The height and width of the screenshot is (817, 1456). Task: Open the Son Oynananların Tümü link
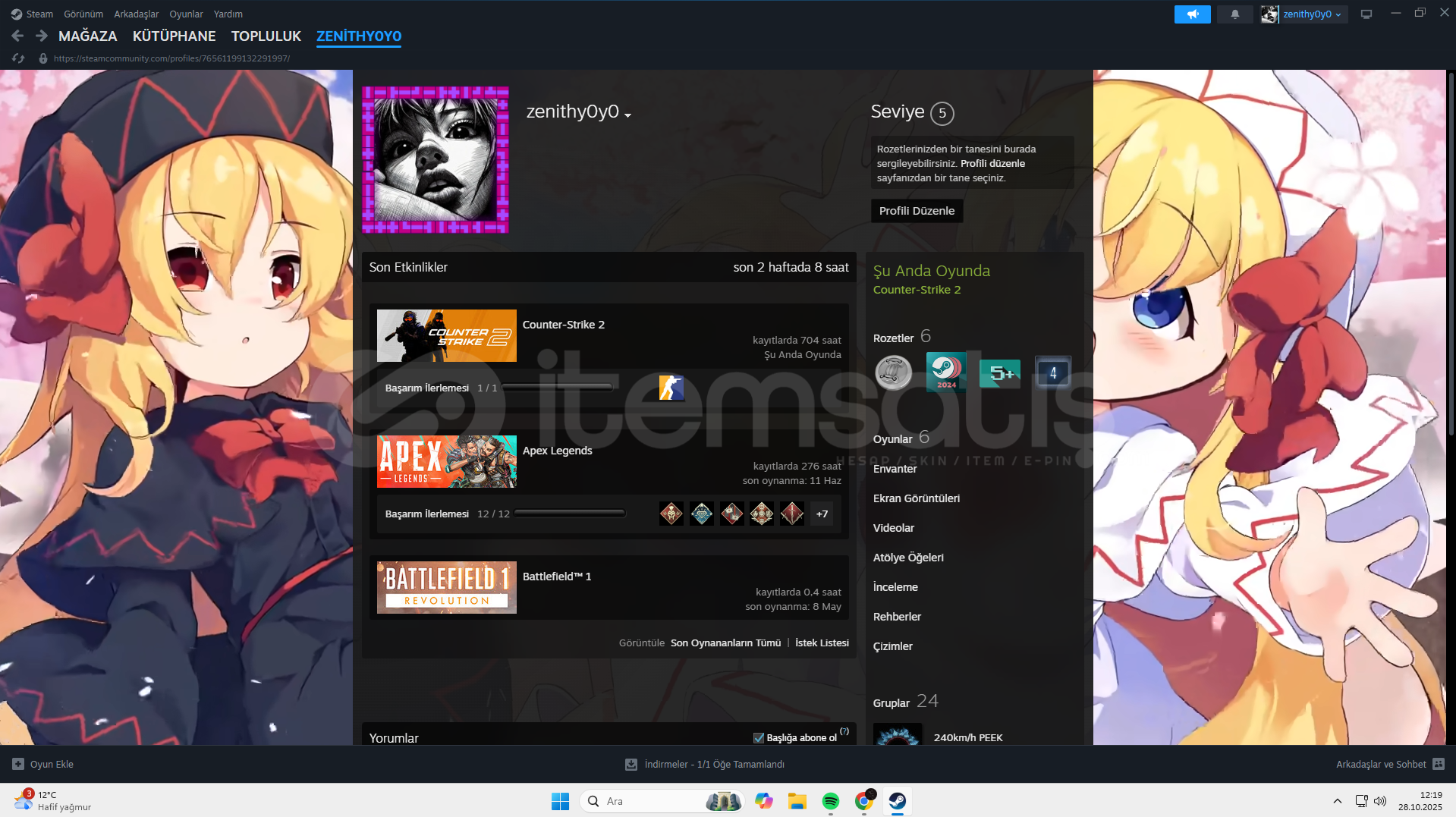point(725,643)
